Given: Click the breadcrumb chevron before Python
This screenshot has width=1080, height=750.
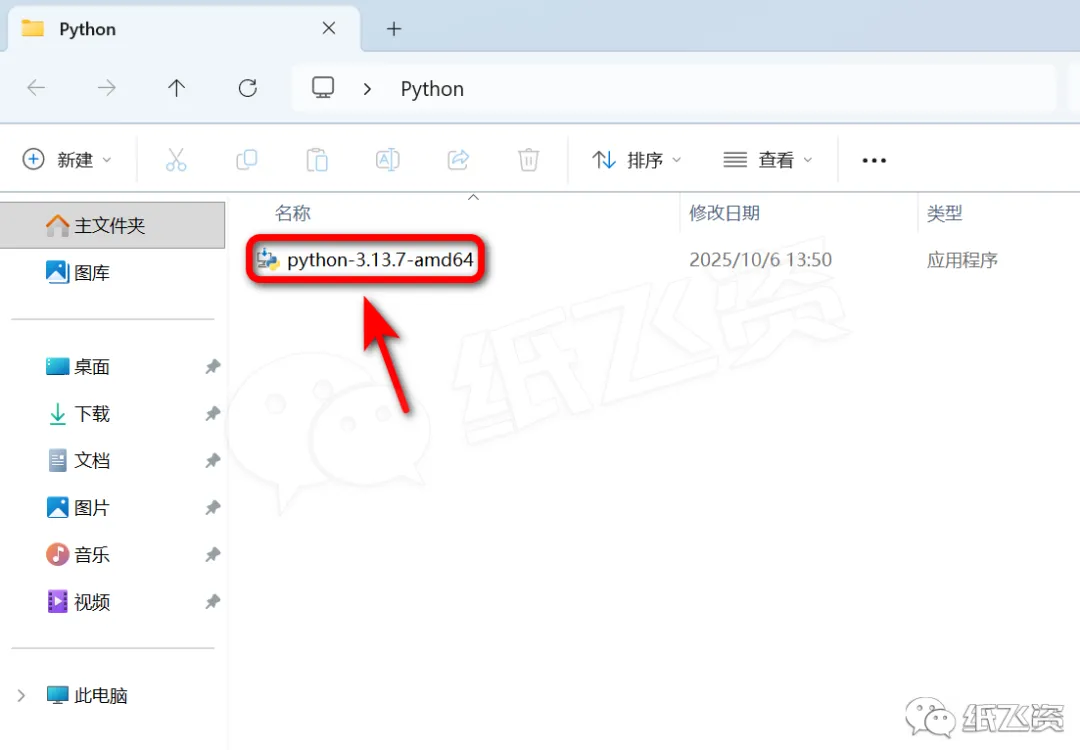Looking at the screenshot, I should coord(367,89).
